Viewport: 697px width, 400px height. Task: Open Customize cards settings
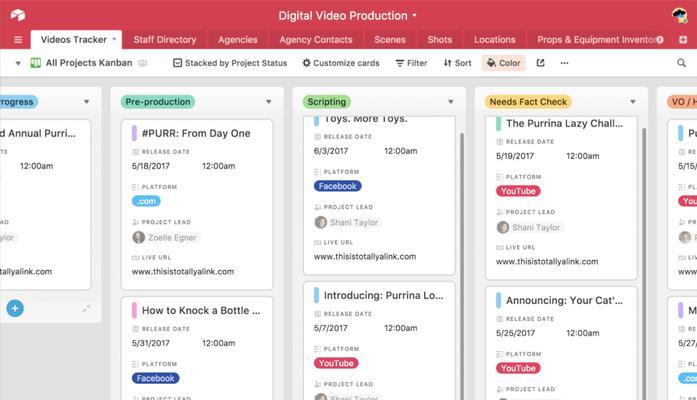(x=341, y=63)
